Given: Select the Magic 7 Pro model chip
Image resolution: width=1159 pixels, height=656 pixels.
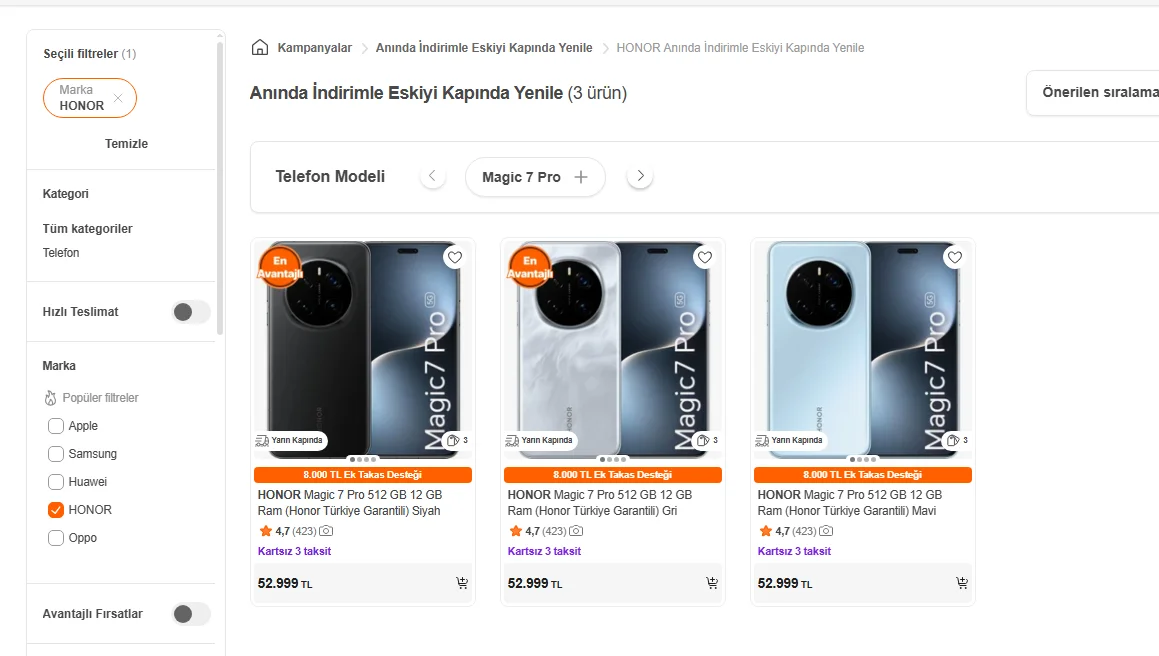Looking at the screenshot, I should click(535, 177).
